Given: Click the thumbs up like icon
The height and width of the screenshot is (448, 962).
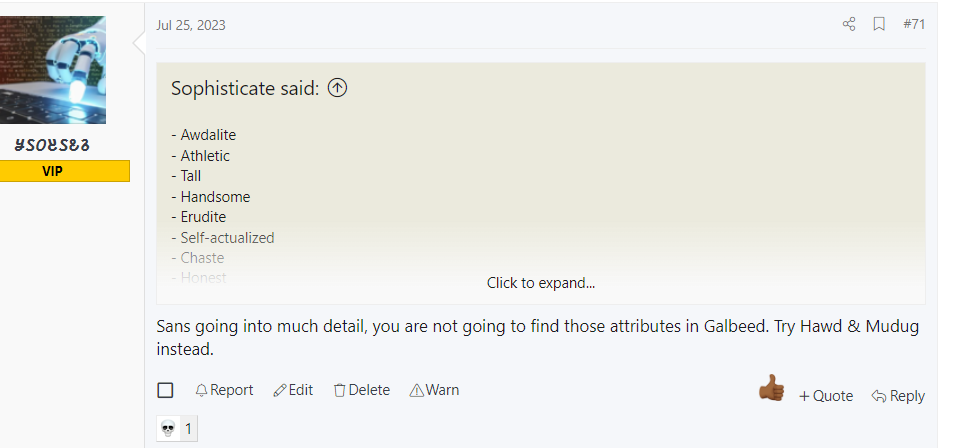Looking at the screenshot, I should (x=771, y=388).
